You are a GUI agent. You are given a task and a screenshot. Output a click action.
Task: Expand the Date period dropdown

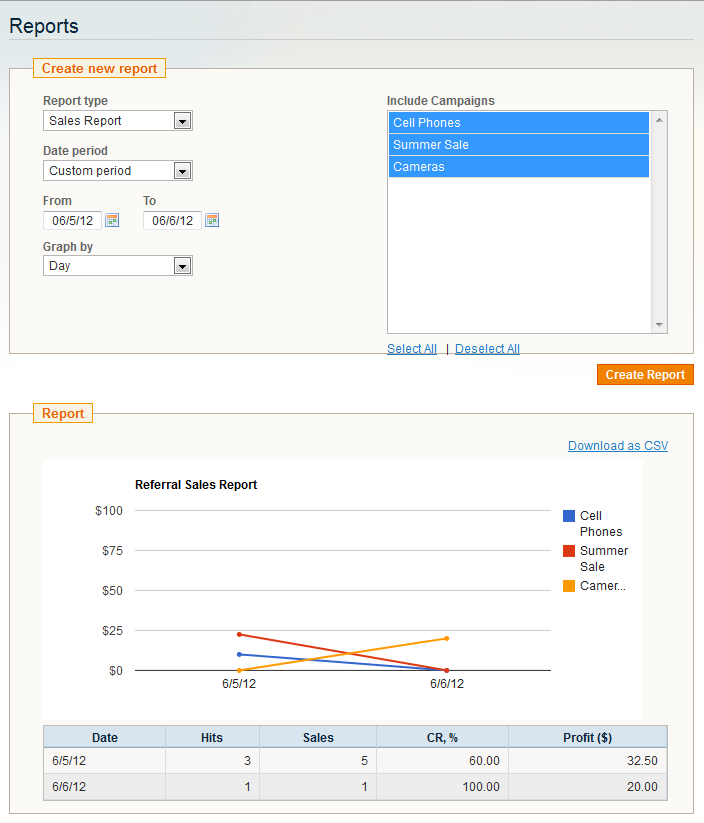pos(118,171)
